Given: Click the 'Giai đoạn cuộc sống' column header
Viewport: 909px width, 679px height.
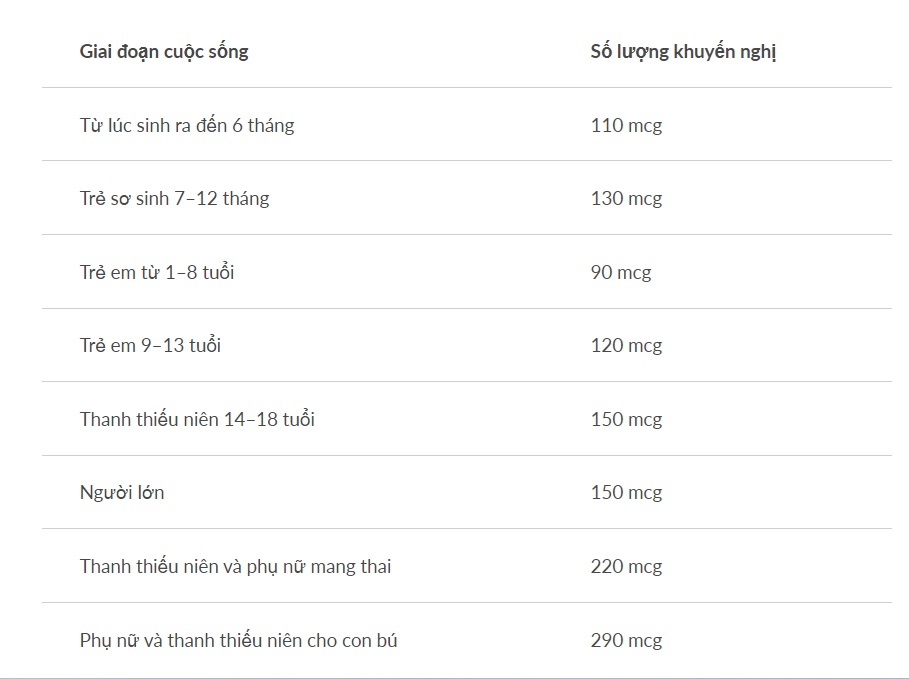Looking at the screenshot, I should [164, 51].
